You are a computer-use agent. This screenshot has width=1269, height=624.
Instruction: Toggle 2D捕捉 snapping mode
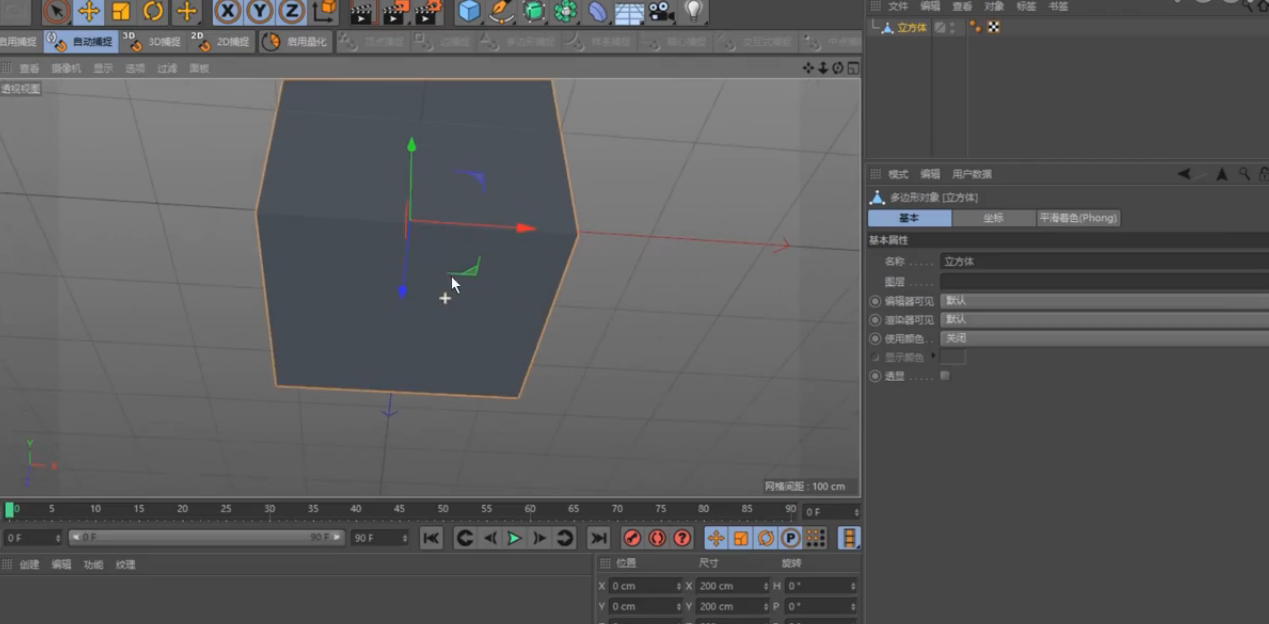pos(221,42)
